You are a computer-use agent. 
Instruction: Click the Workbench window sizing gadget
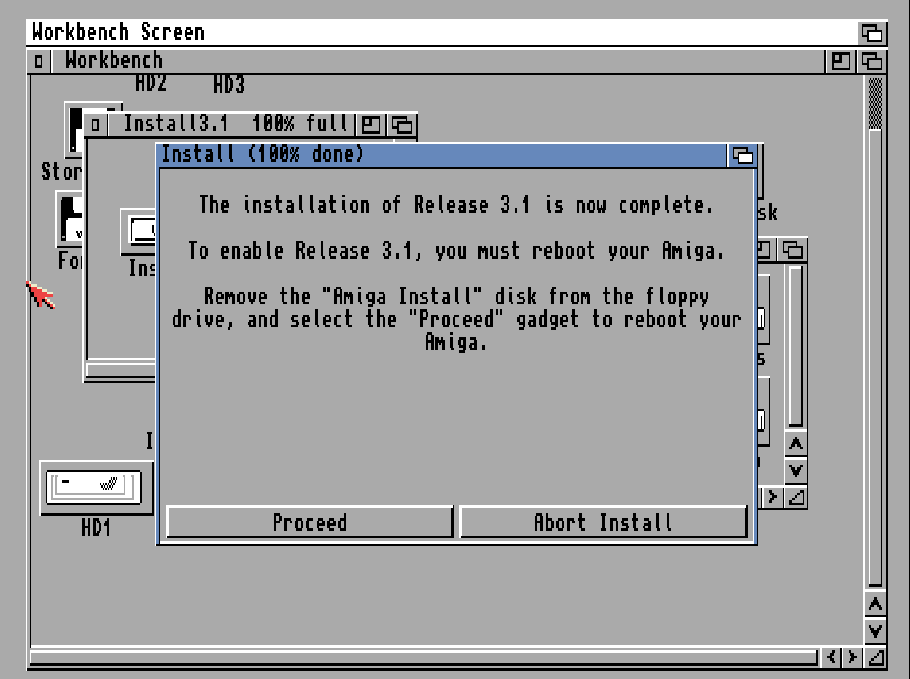875,657
